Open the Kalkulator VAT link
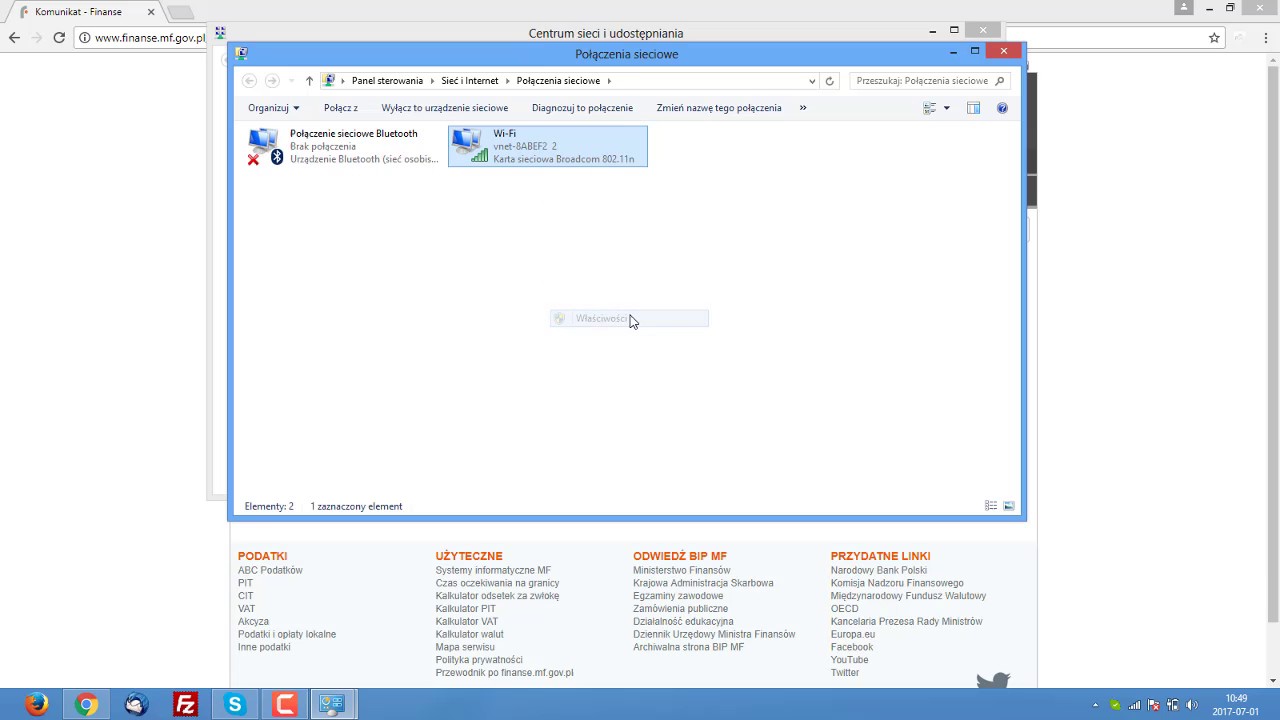This screenshot has height=720, width=1280. pyautogui.click(x=467, y=622)
